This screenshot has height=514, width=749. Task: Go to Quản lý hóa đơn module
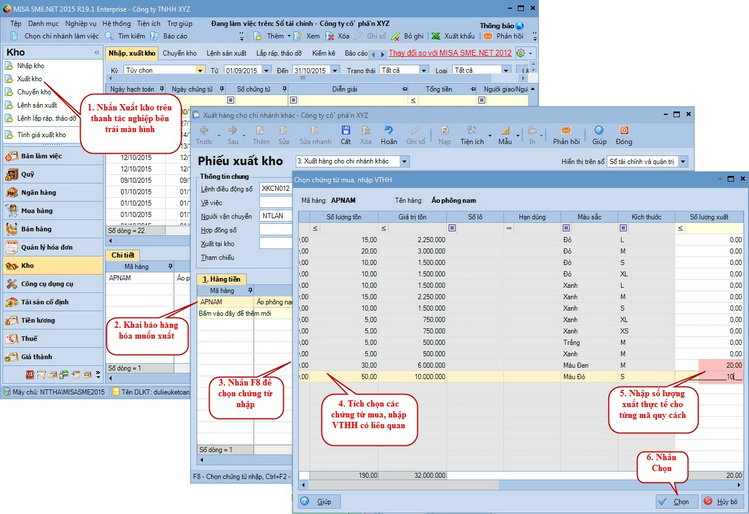[53, 247]
